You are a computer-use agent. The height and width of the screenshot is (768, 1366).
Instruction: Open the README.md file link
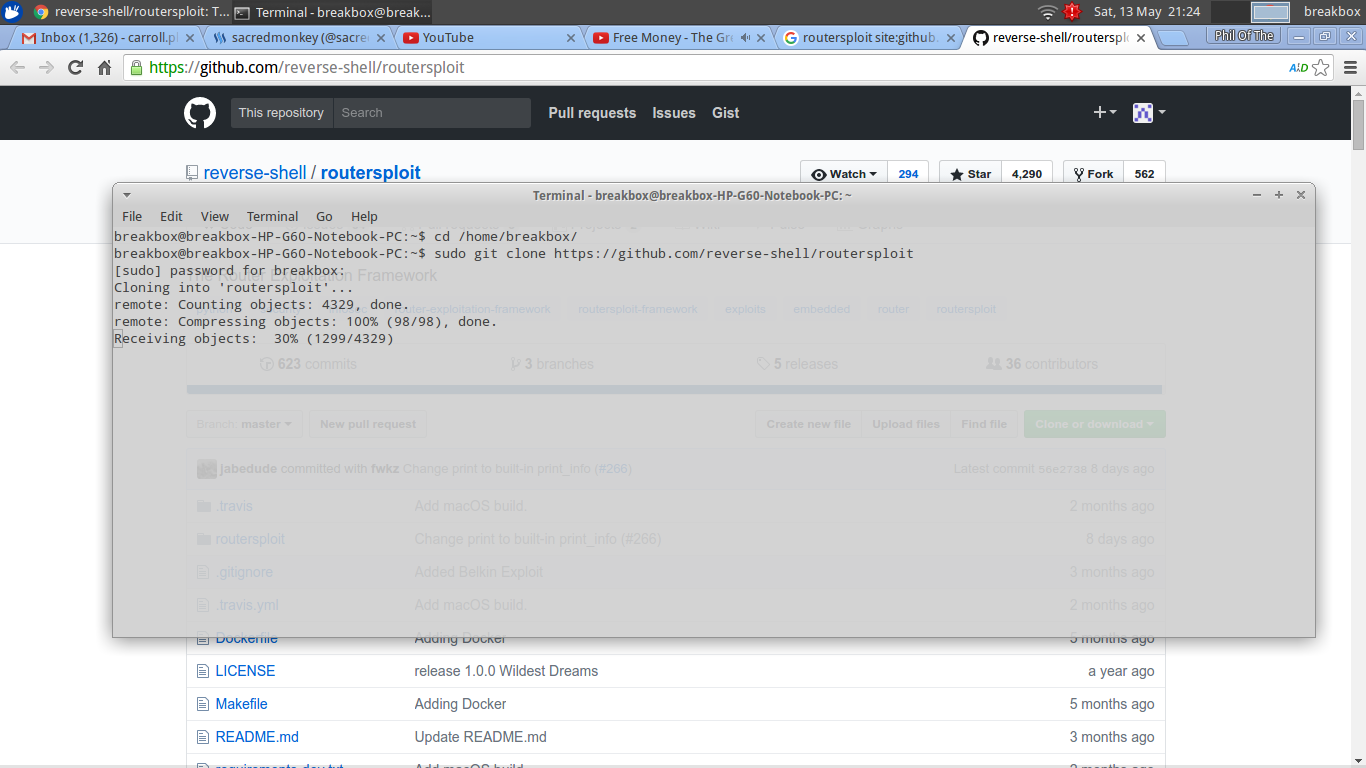click(x=257, y=737)
